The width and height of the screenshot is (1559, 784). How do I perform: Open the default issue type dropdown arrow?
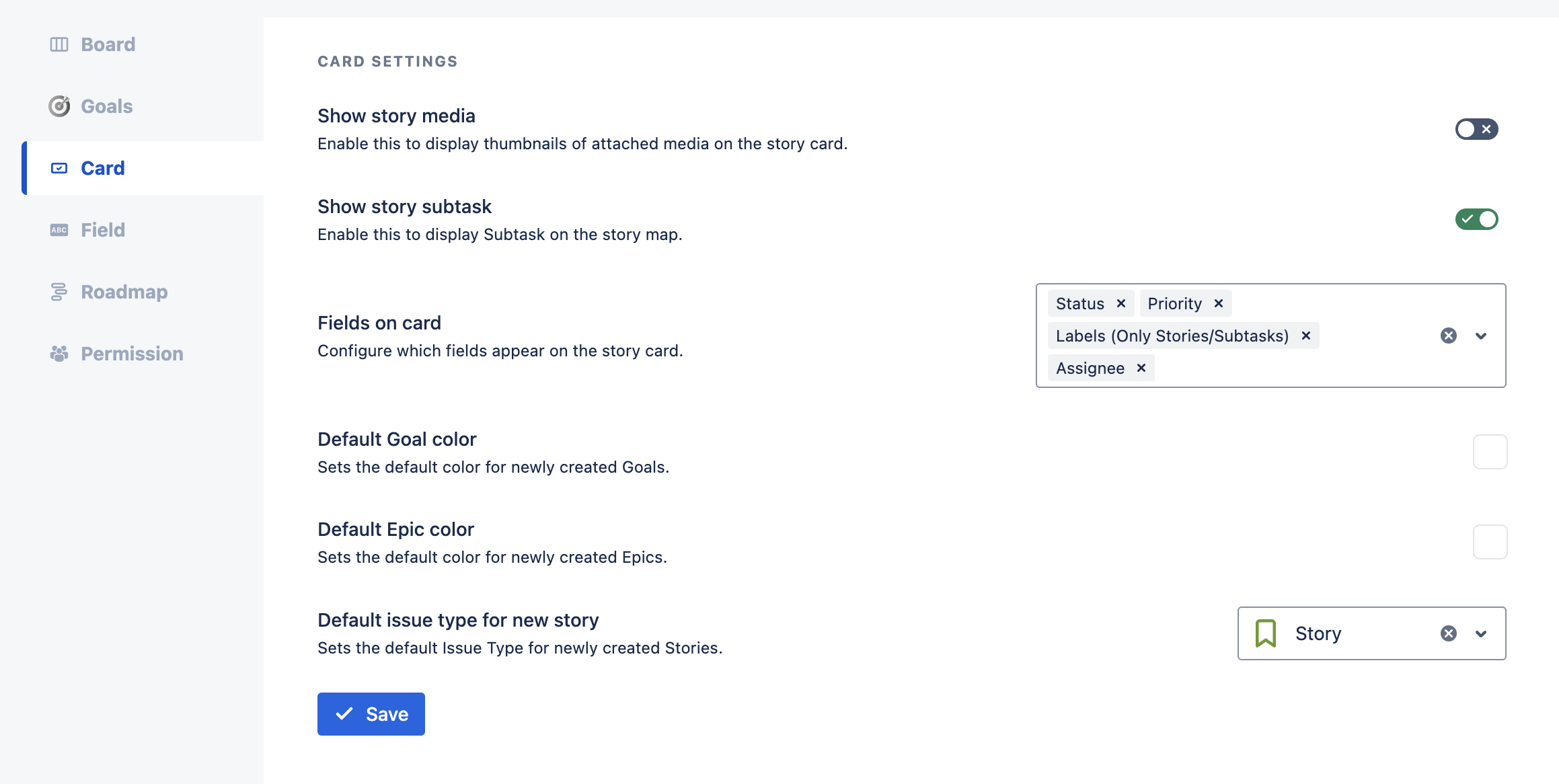click(1481, 633)
